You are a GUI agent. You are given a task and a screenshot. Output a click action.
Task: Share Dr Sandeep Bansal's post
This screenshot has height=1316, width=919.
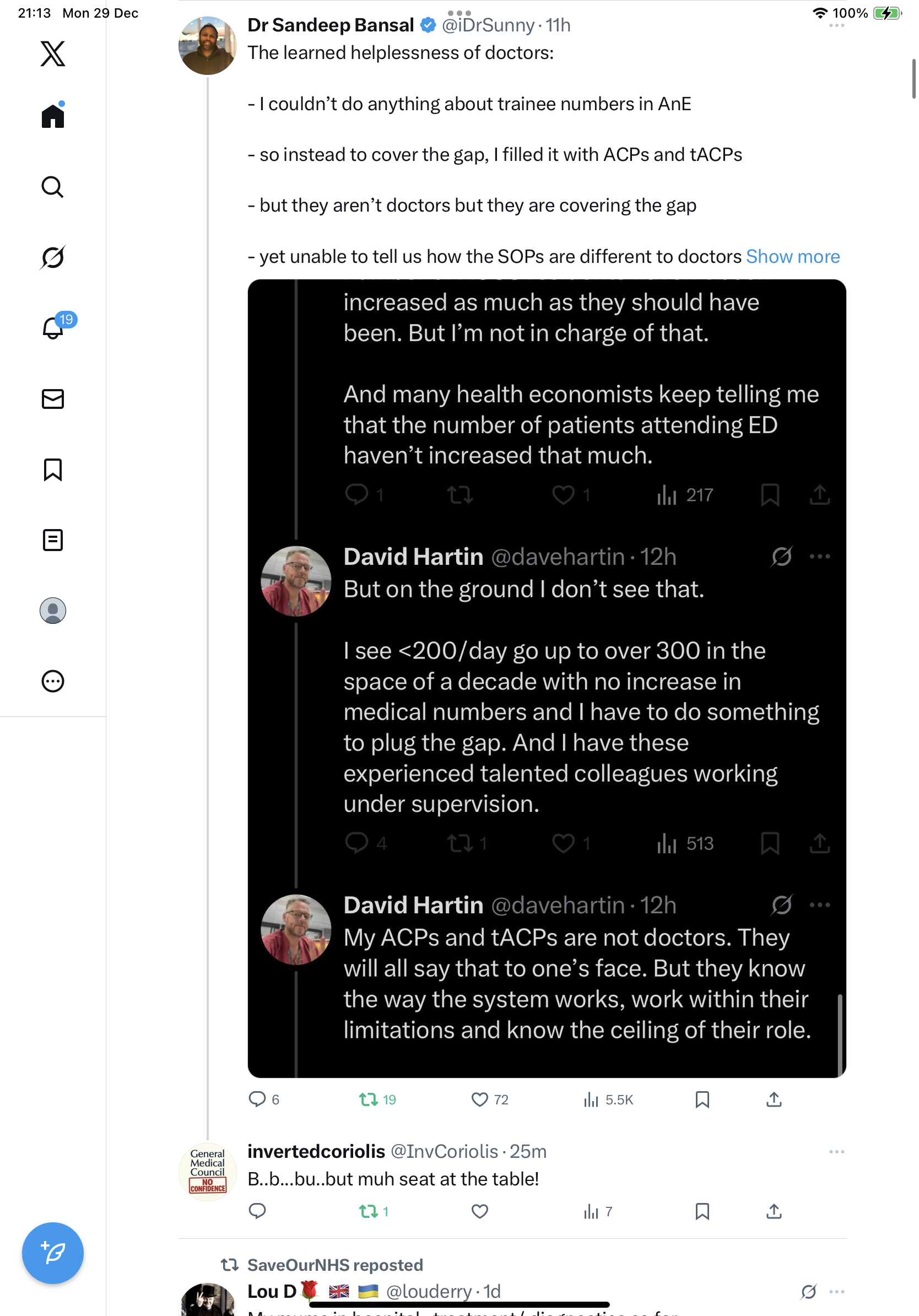point(774,1099)
